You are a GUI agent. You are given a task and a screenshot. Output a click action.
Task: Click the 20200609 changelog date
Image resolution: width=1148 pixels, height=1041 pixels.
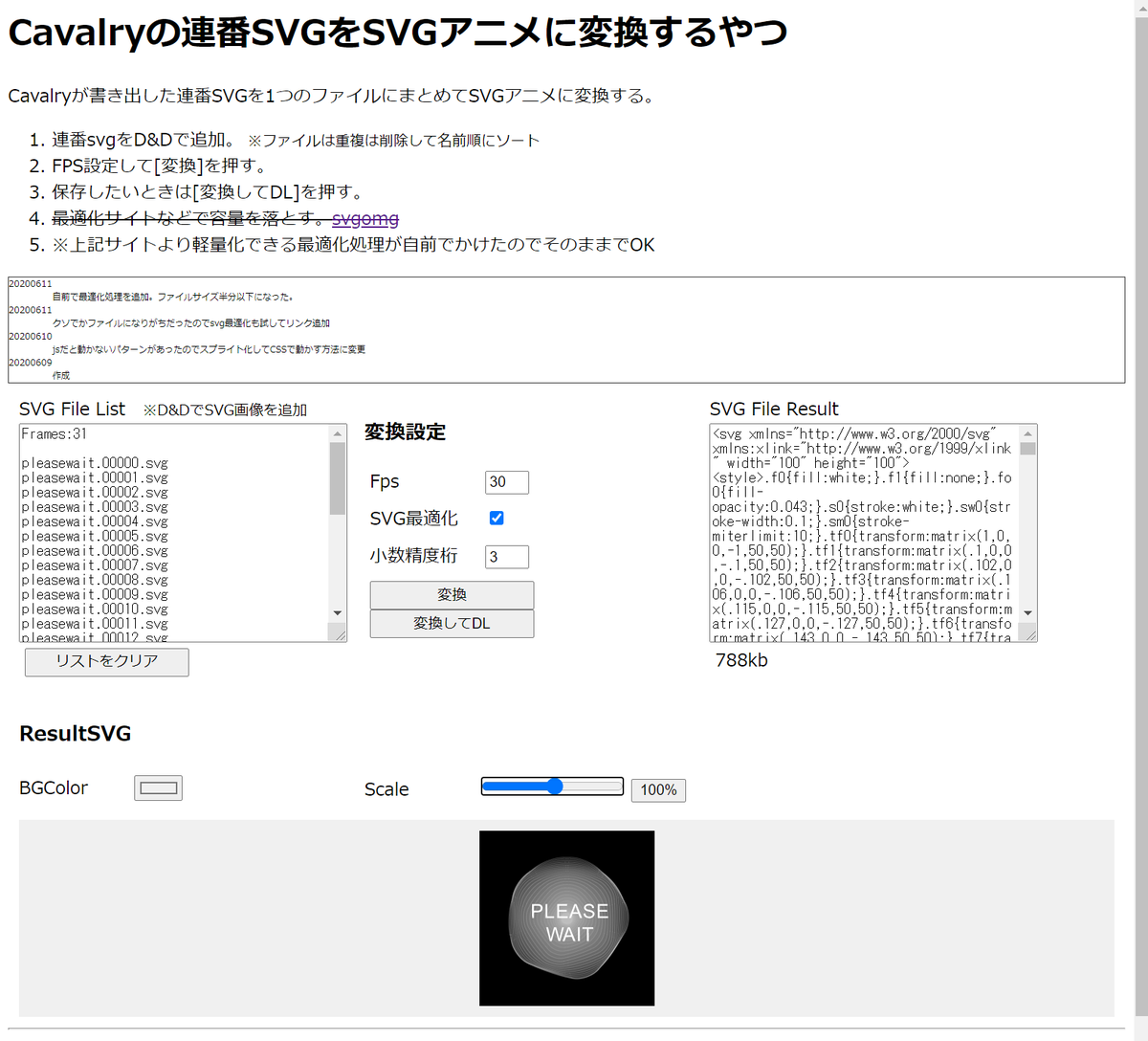(x=31, y=363)
